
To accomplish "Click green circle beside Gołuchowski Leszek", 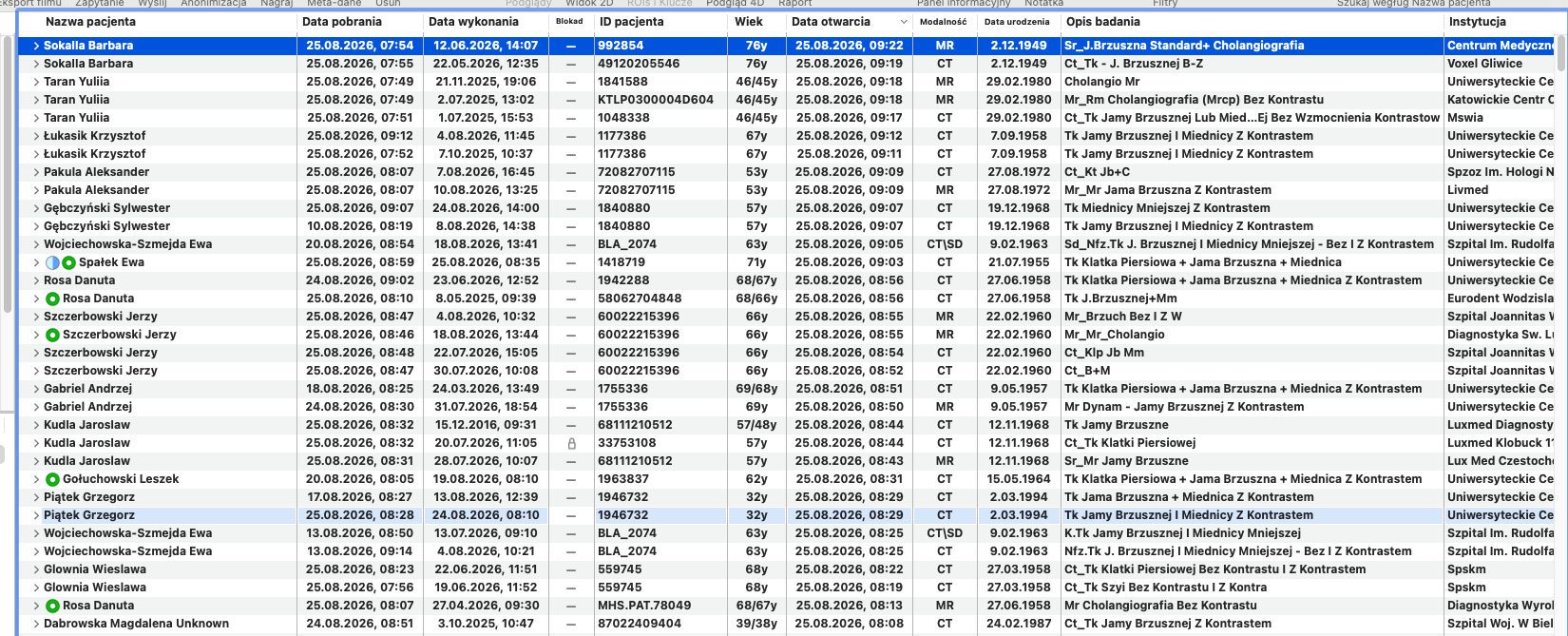I will pyautogui.click(x=52, y=479).
